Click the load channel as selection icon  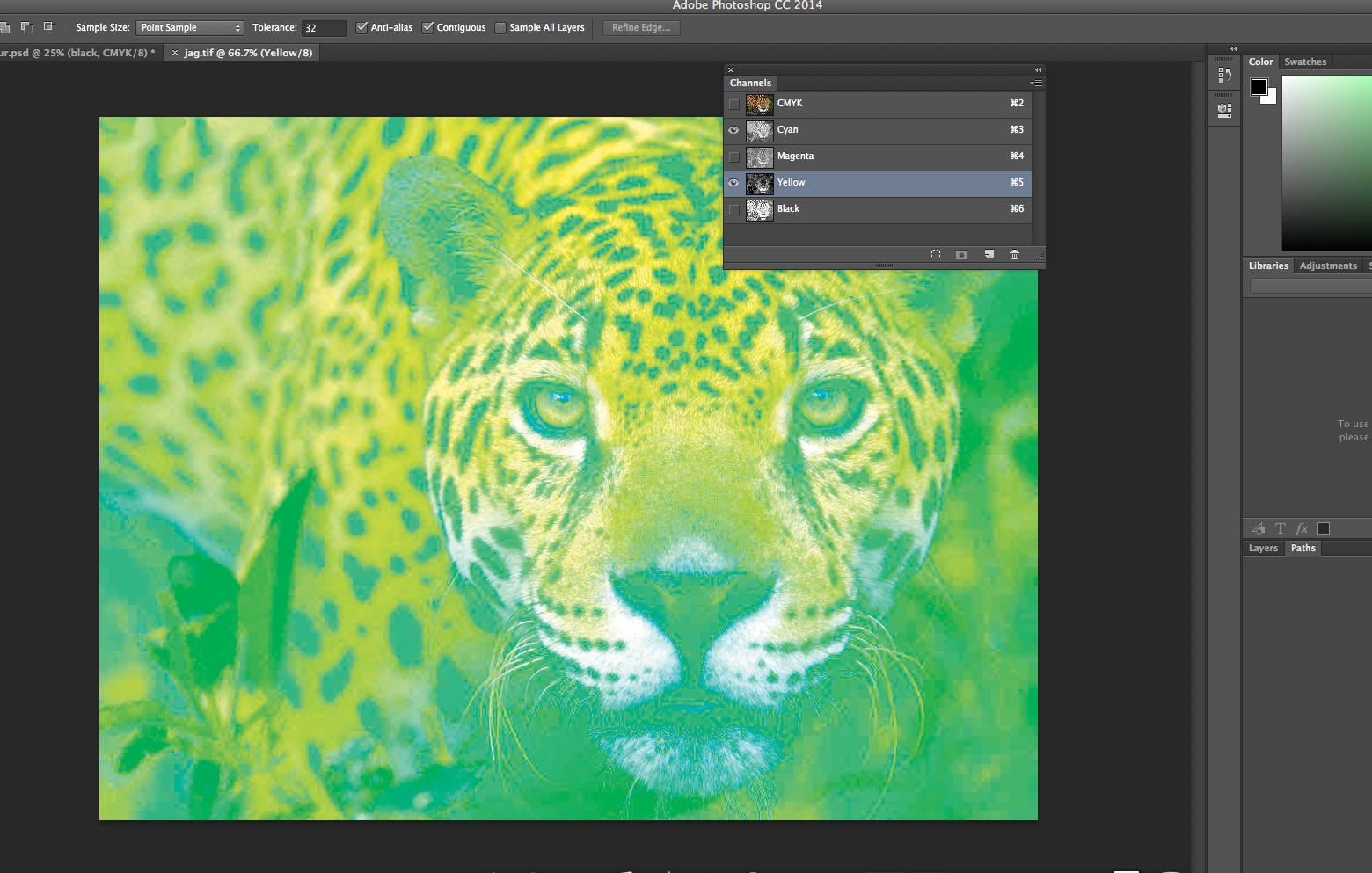click(x=936, y=254)
